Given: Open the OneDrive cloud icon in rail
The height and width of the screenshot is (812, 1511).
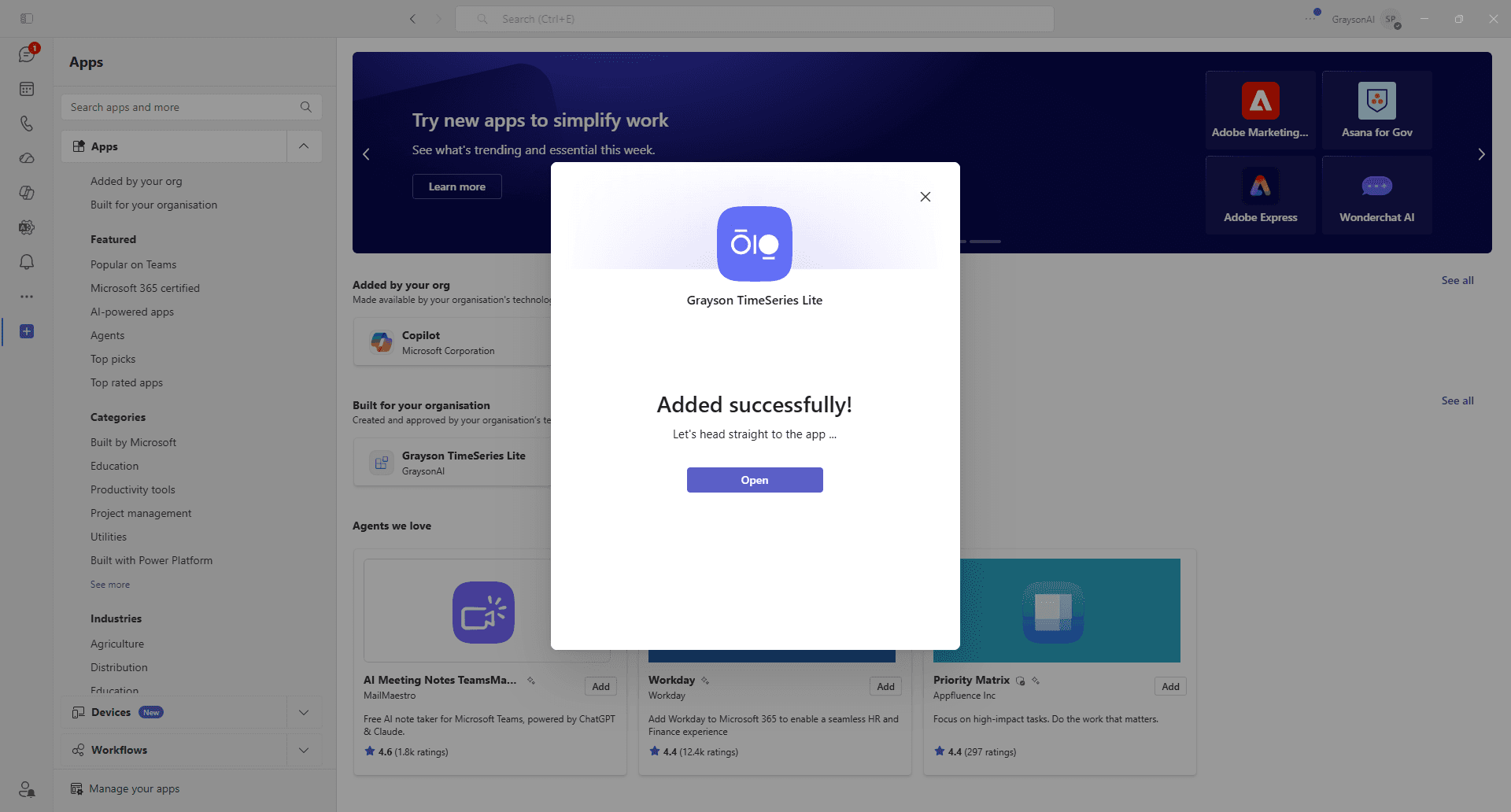Looking at the screenshot, I should (27, 158).
